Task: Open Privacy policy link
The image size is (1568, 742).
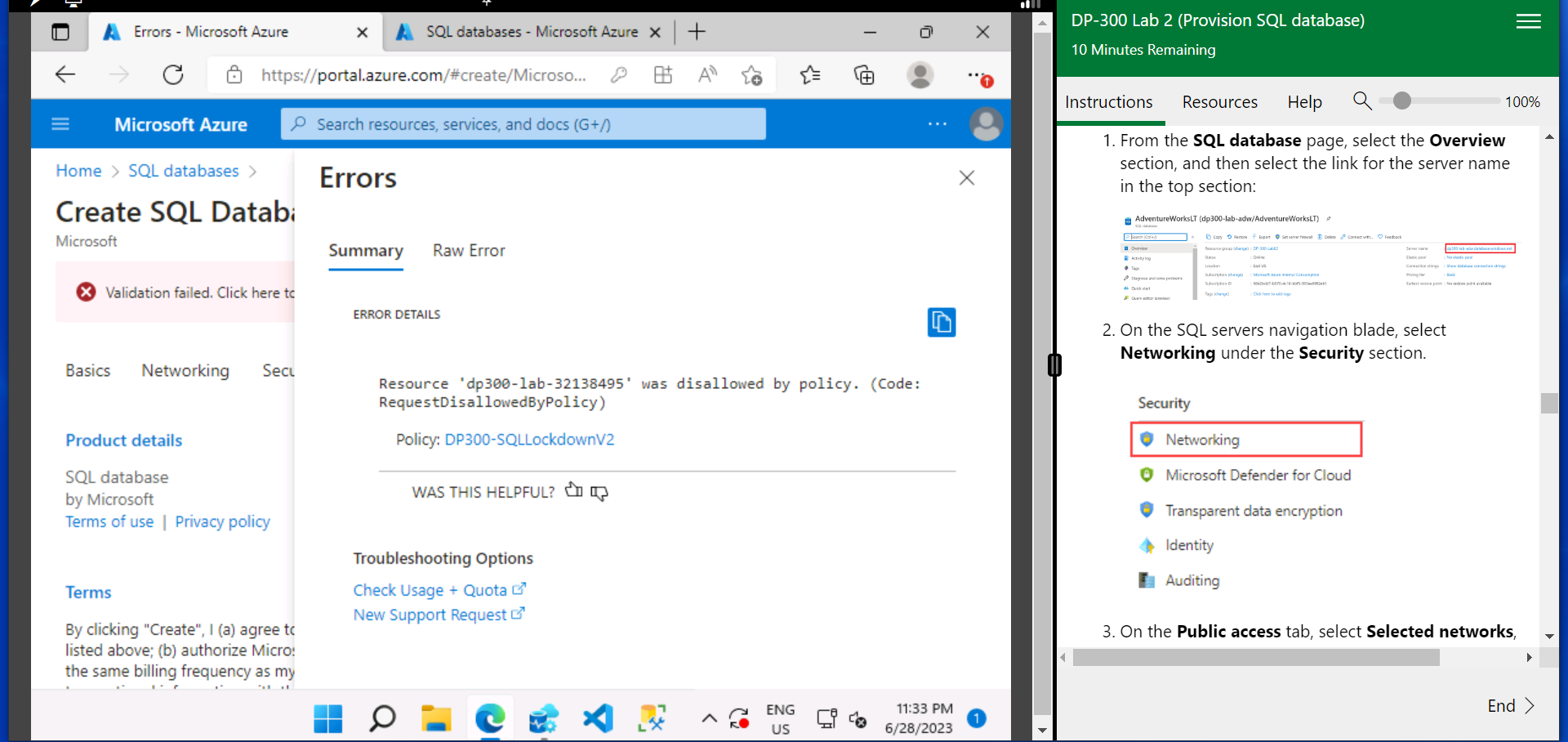Action: pos(222,521)
